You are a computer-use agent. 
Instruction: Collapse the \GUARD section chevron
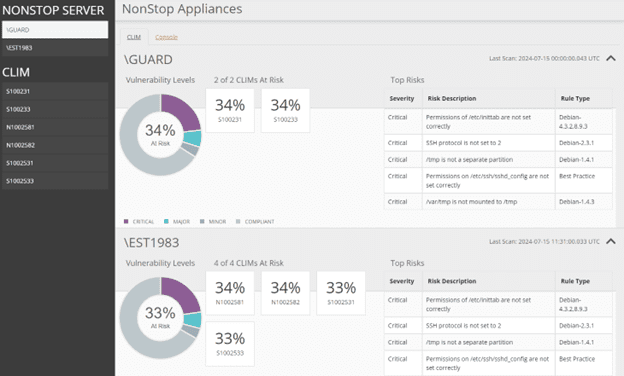click(611, 58)
